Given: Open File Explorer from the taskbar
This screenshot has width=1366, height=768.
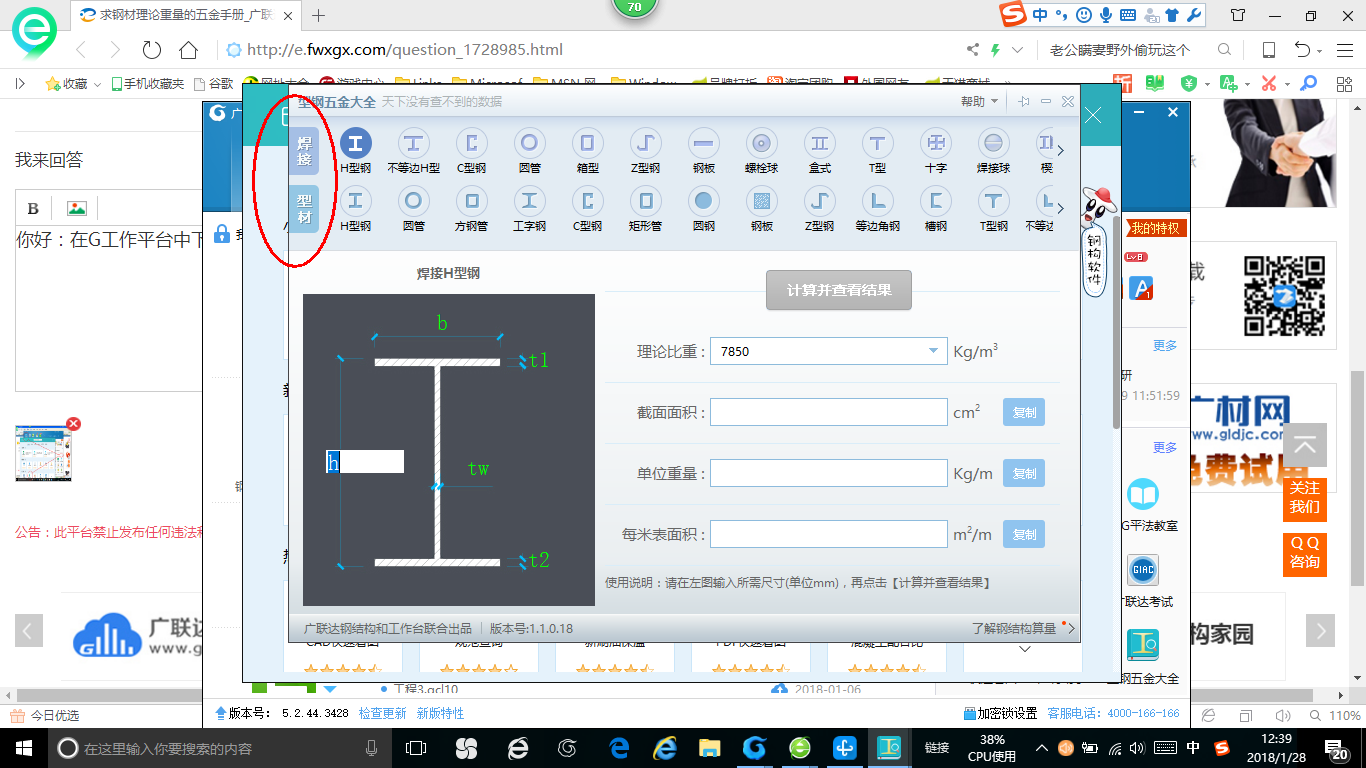Looking at the screenshot, I should click(710, 748).
